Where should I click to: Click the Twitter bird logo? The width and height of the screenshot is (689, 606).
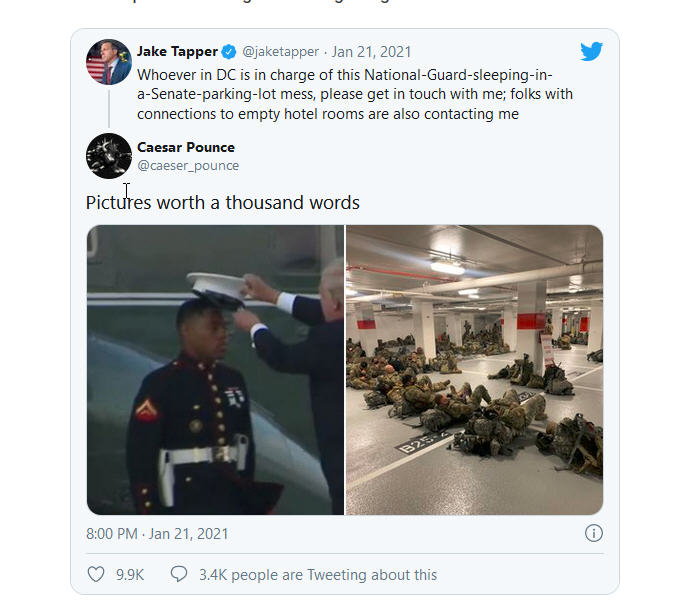click(591, 51)
